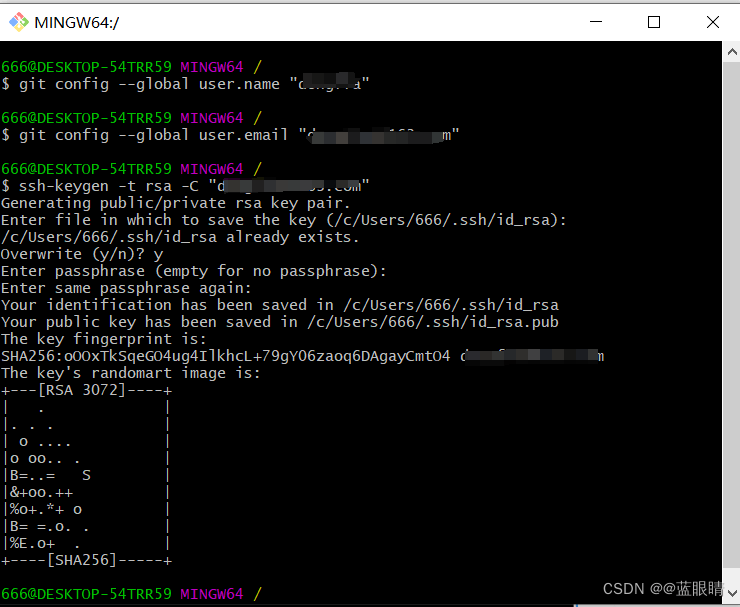Screen dimensions: 740x607
Task: Click '/c/Users/666/.ssh/id_rsa already exists.' line
Action: (180, 237)
